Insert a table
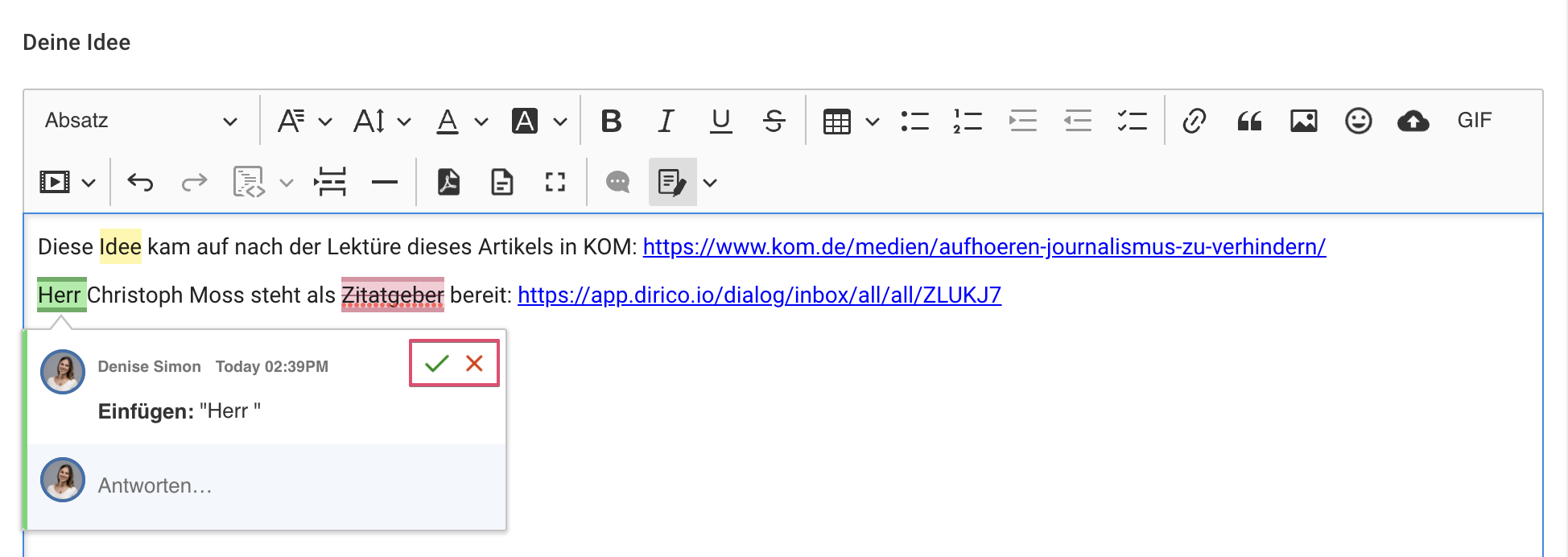1568x557 pixels. 837,122
